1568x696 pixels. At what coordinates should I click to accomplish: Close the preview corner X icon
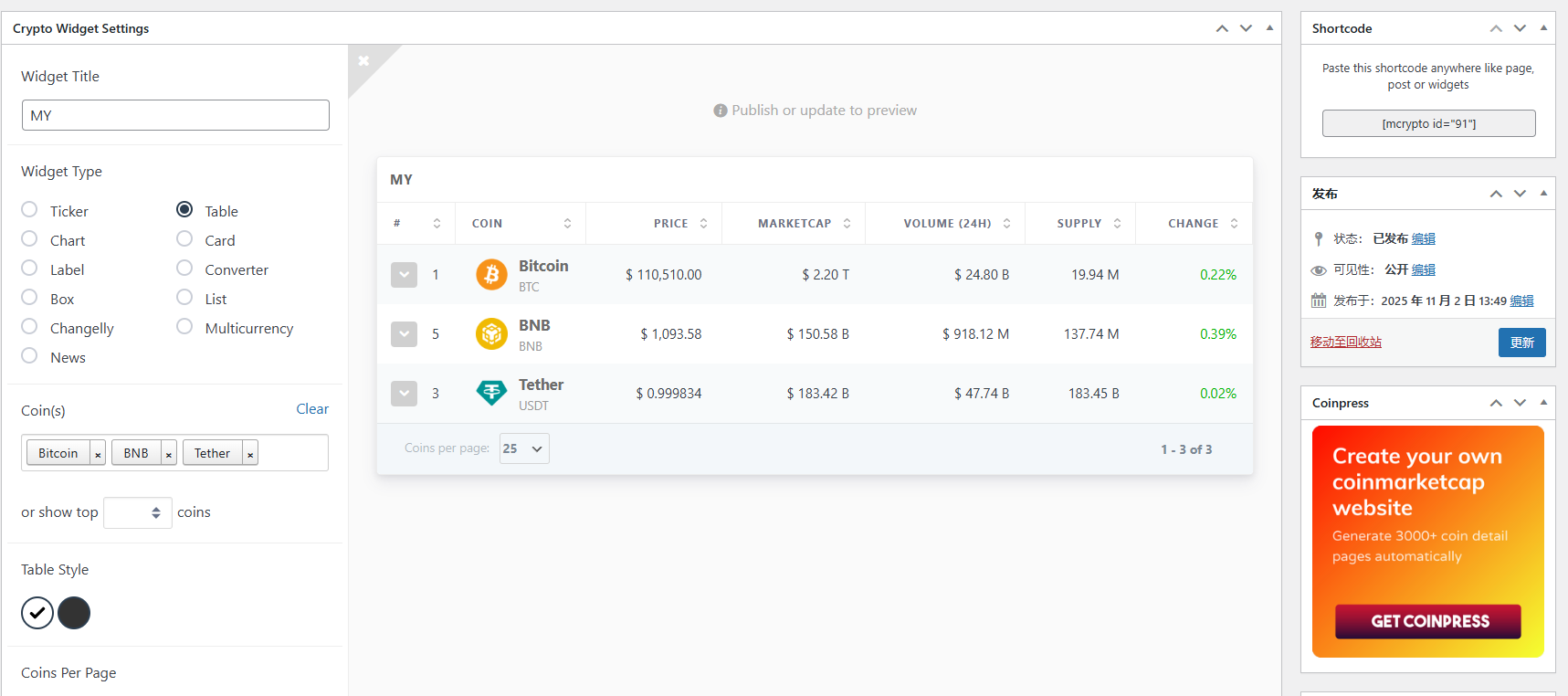[x=363, y=61]
